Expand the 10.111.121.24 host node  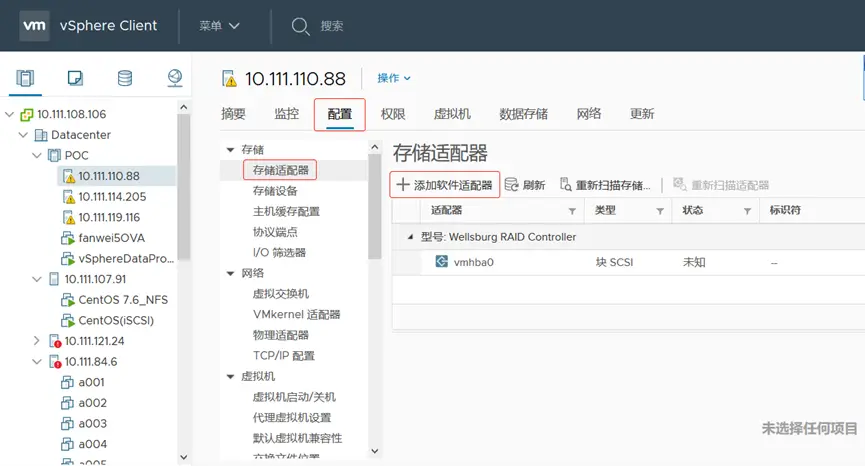pos(37,341)
